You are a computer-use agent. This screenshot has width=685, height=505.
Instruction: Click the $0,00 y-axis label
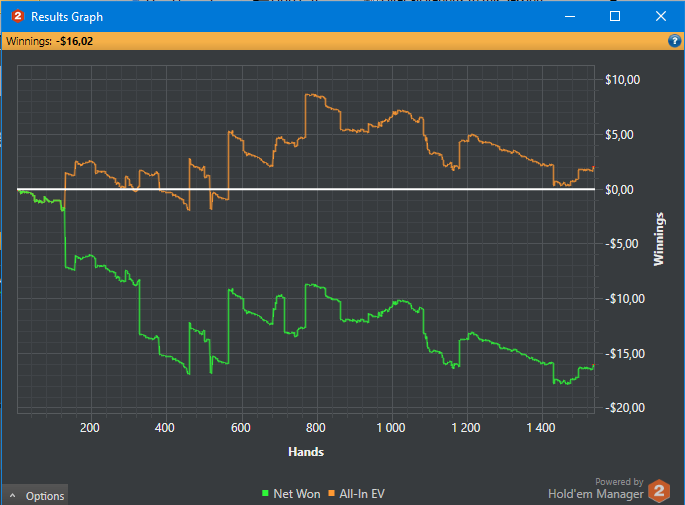[x=619, y=190]
